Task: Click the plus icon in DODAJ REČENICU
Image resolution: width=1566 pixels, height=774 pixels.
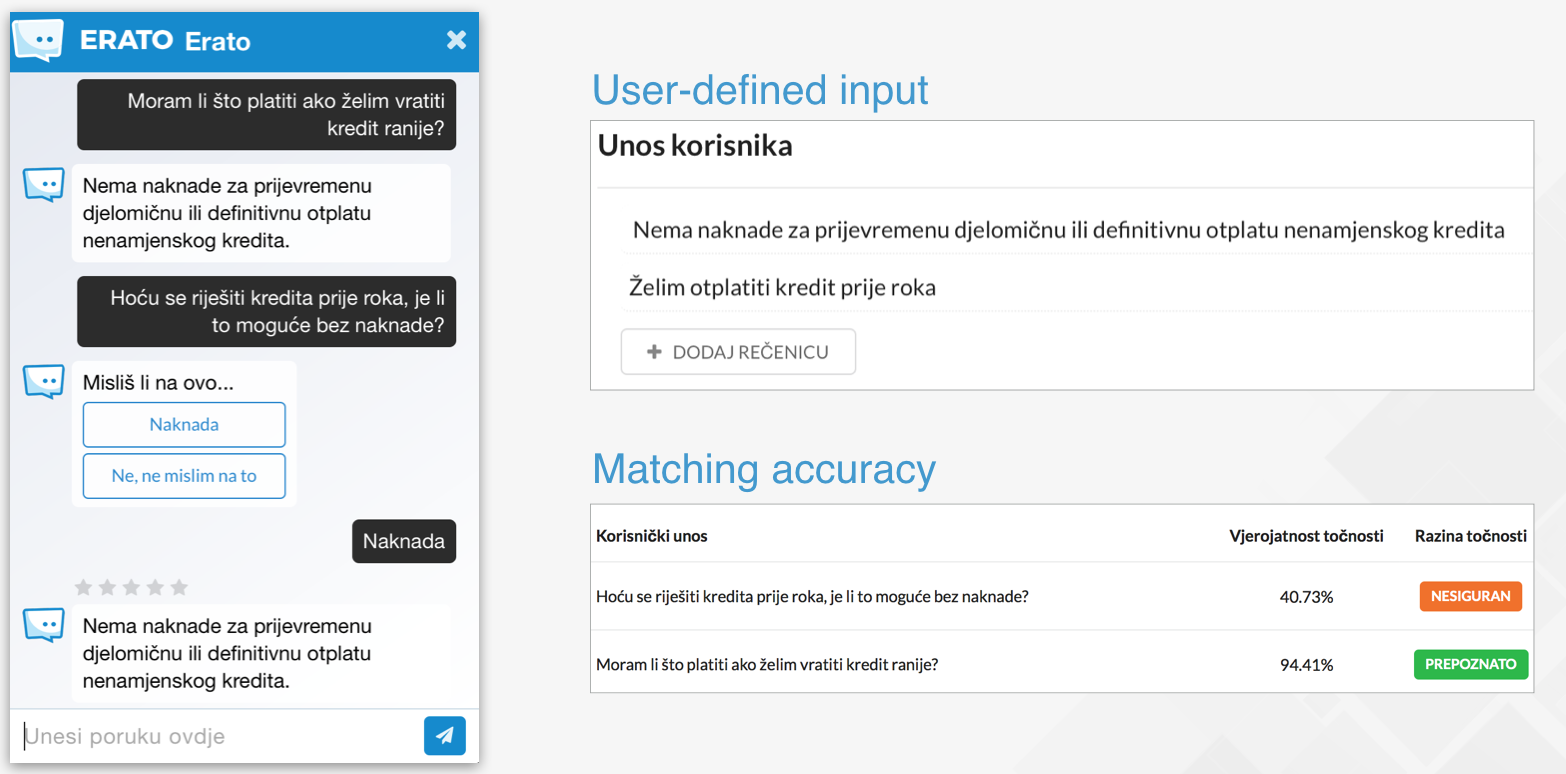Action: coord(655,352)
